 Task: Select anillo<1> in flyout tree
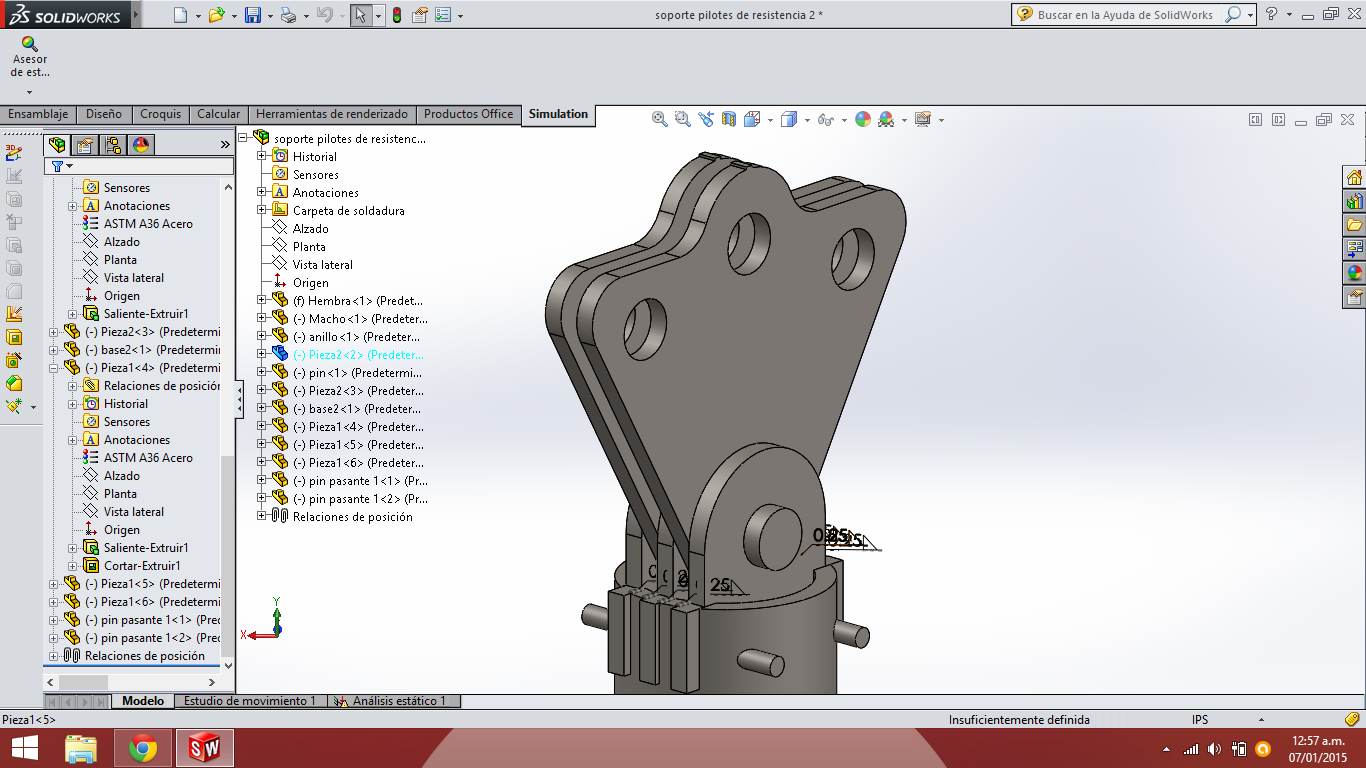pos(356,337)
